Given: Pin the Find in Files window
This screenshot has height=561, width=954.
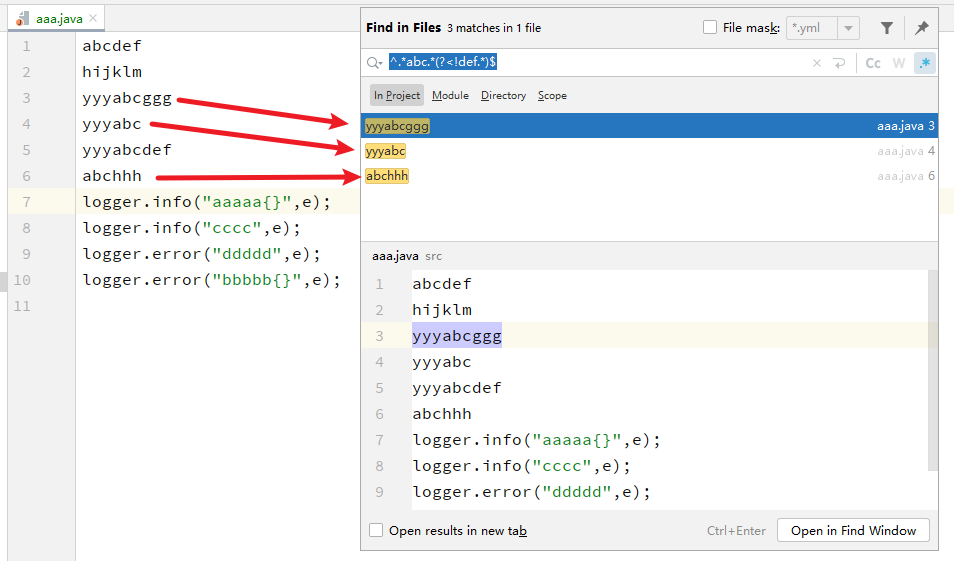Looking at the screenshot, I should 922,28.
